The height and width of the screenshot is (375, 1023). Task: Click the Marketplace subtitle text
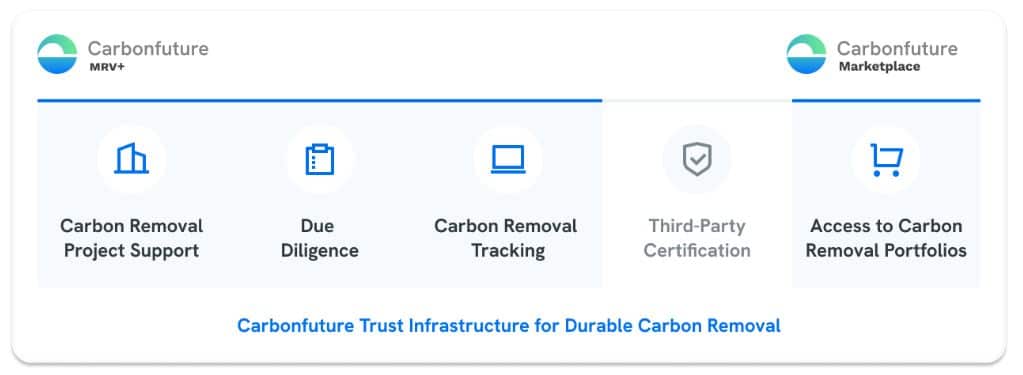(879, 67)
